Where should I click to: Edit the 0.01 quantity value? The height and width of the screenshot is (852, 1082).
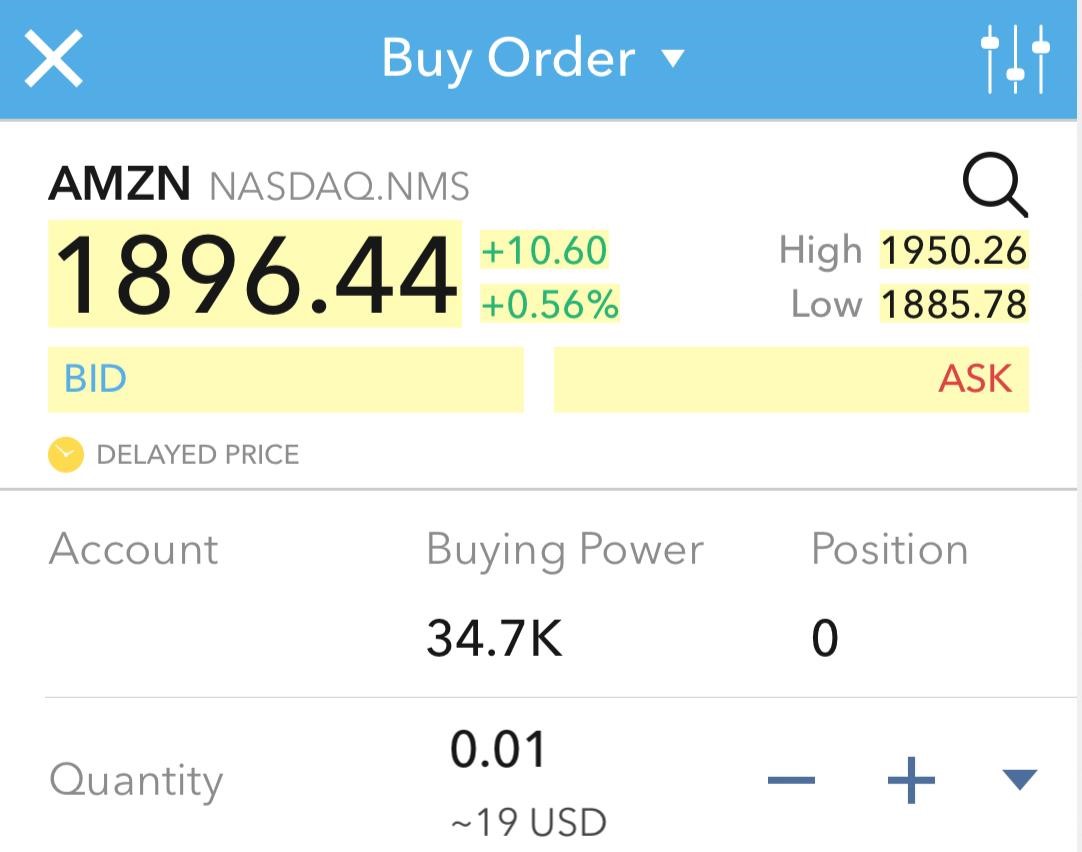click(x=498, y=750)
